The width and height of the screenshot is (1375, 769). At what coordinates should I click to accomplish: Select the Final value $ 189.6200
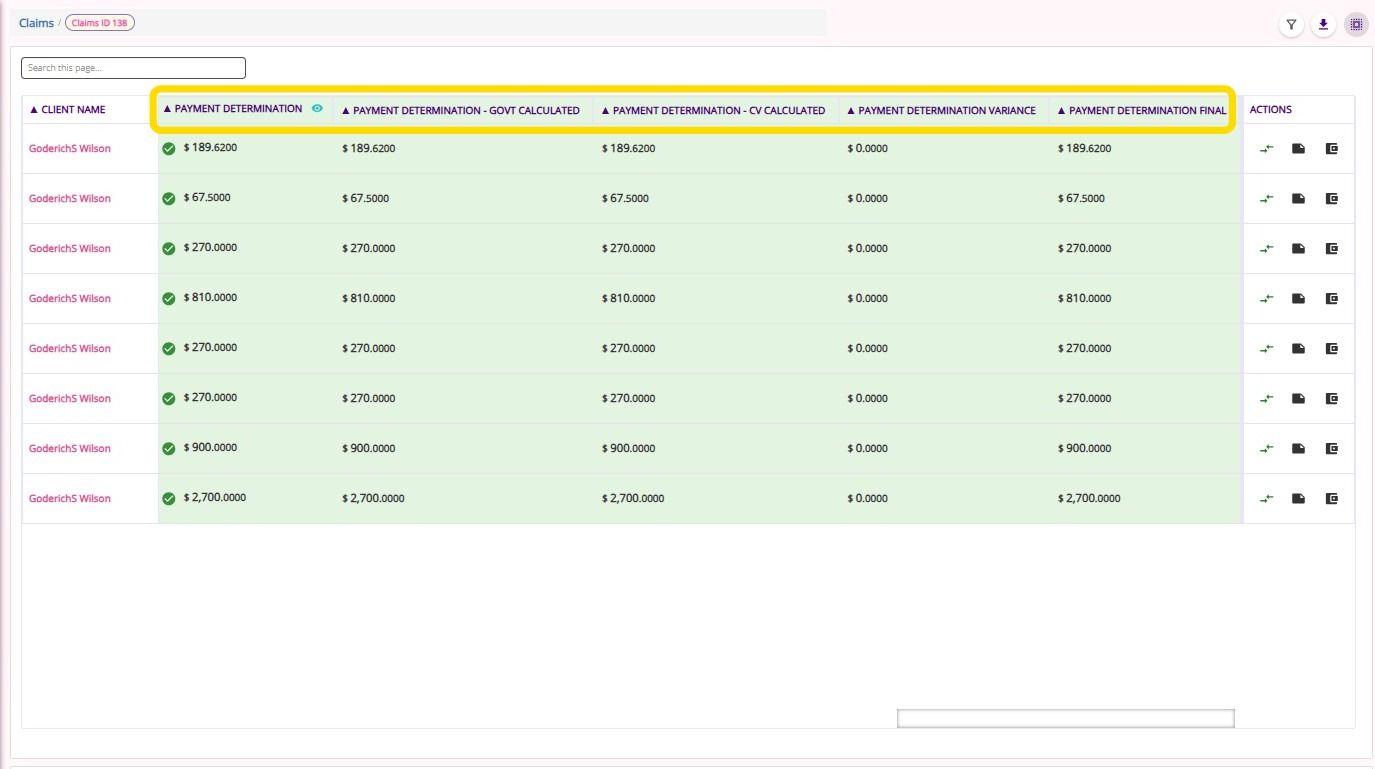click(1084, 149)
